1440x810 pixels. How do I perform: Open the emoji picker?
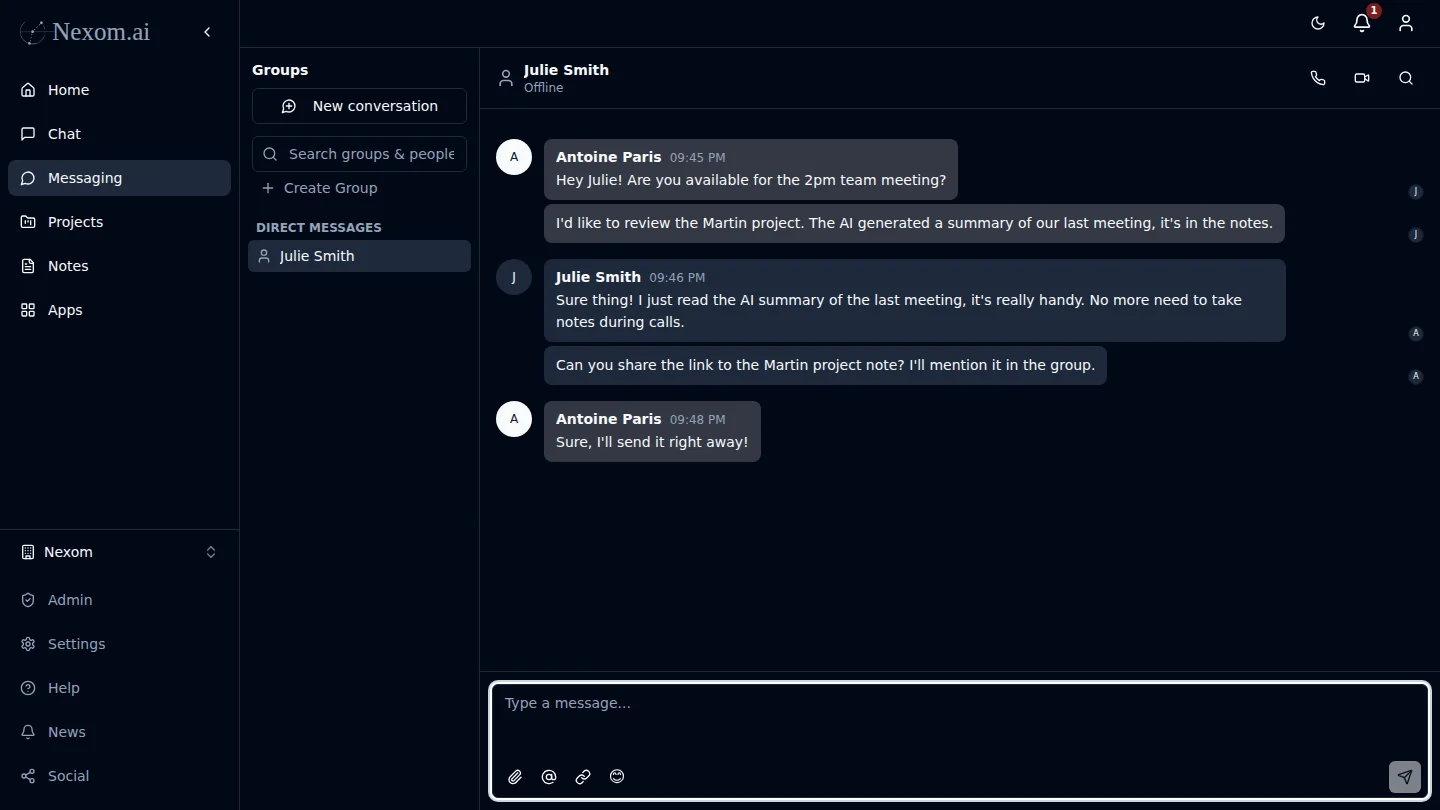coord(617,777)
